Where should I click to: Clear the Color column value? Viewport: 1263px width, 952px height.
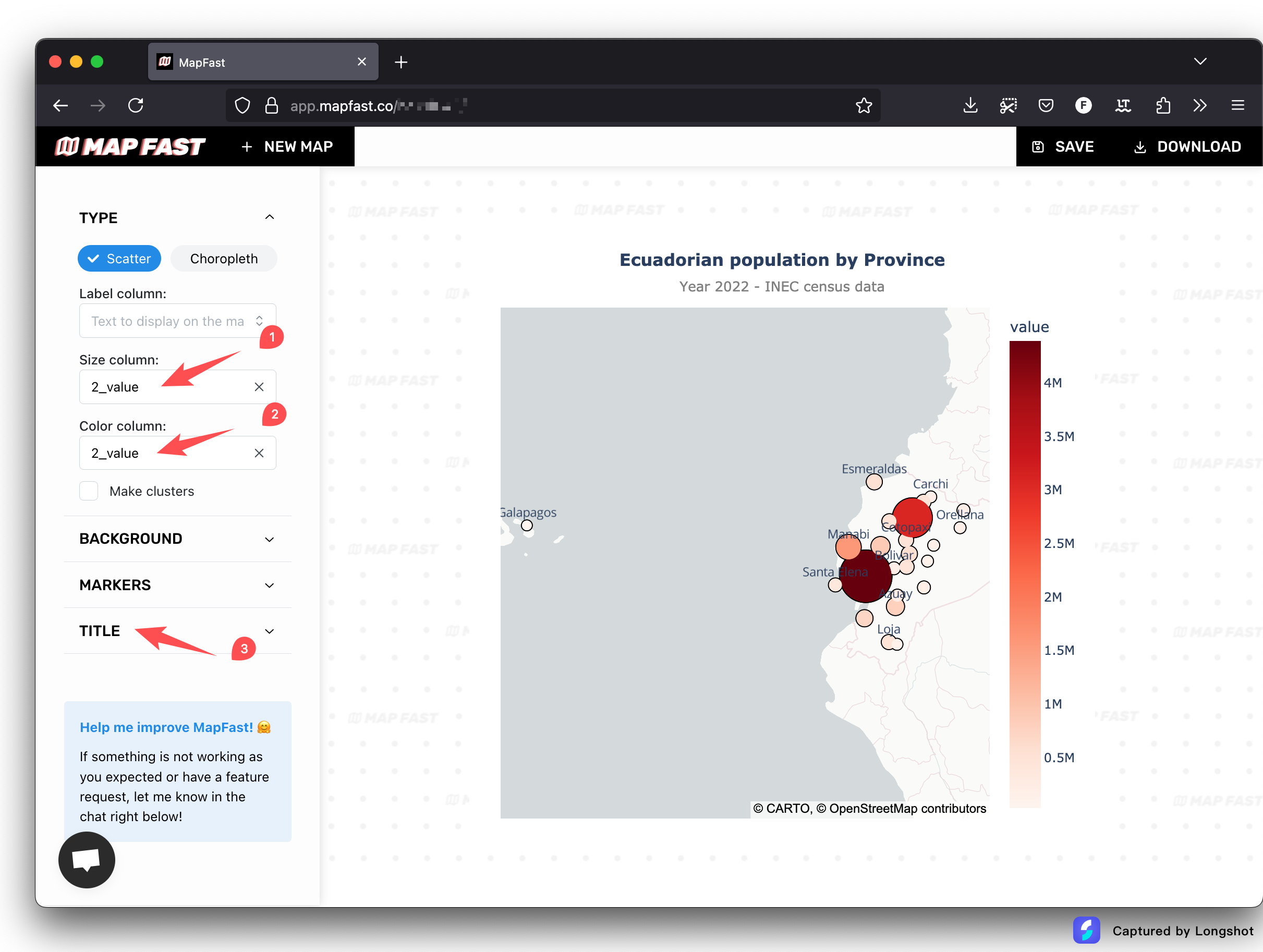[259, 453]
